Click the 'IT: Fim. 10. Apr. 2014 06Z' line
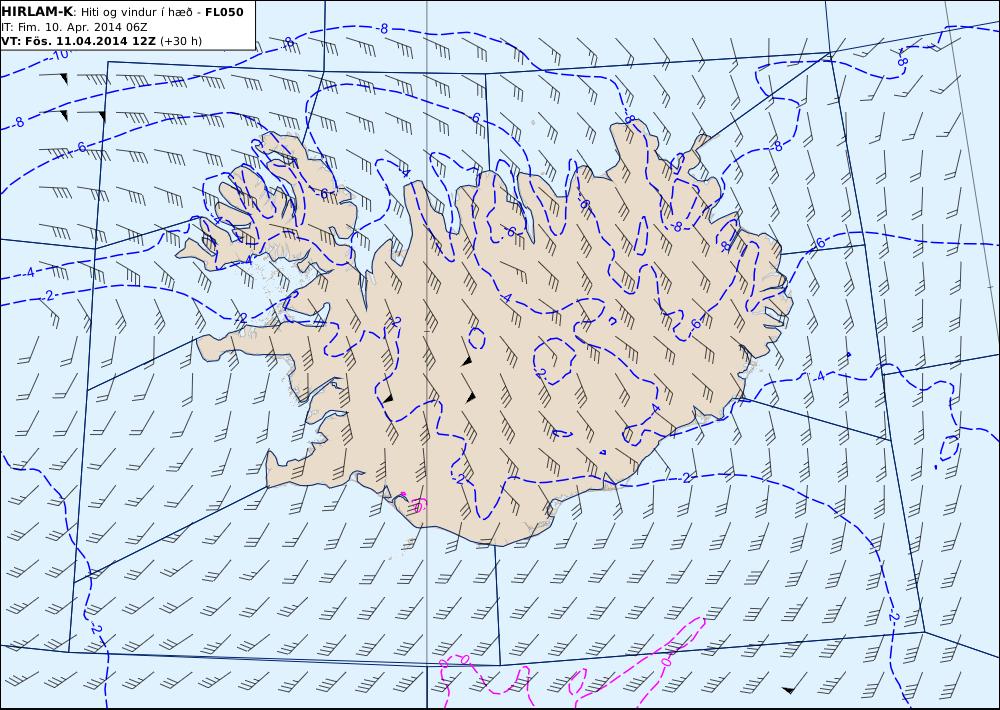1000x710 pixels. [x=74, y=27]
